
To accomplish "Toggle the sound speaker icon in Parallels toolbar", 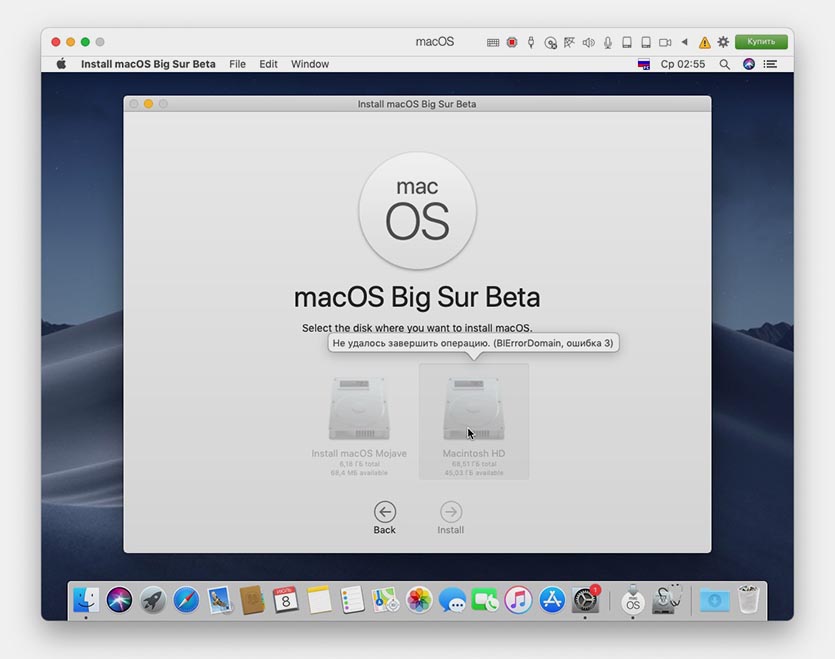I will [588, 42].
